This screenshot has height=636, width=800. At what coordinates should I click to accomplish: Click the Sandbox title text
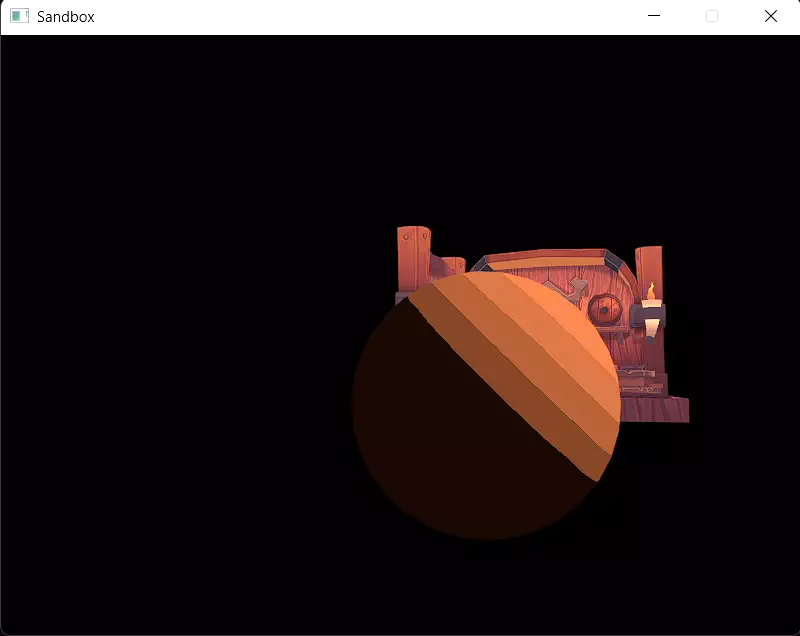(x=66, y=17)
